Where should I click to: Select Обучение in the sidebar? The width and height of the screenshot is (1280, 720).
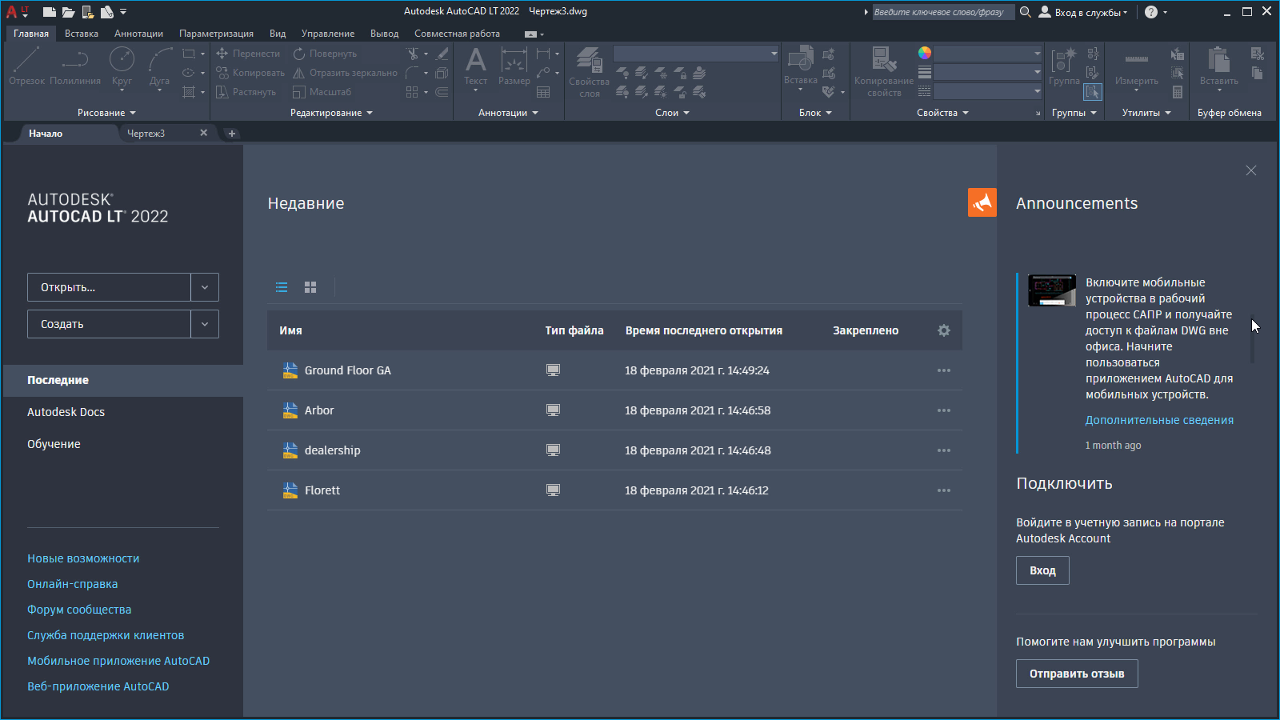point(54,444)
